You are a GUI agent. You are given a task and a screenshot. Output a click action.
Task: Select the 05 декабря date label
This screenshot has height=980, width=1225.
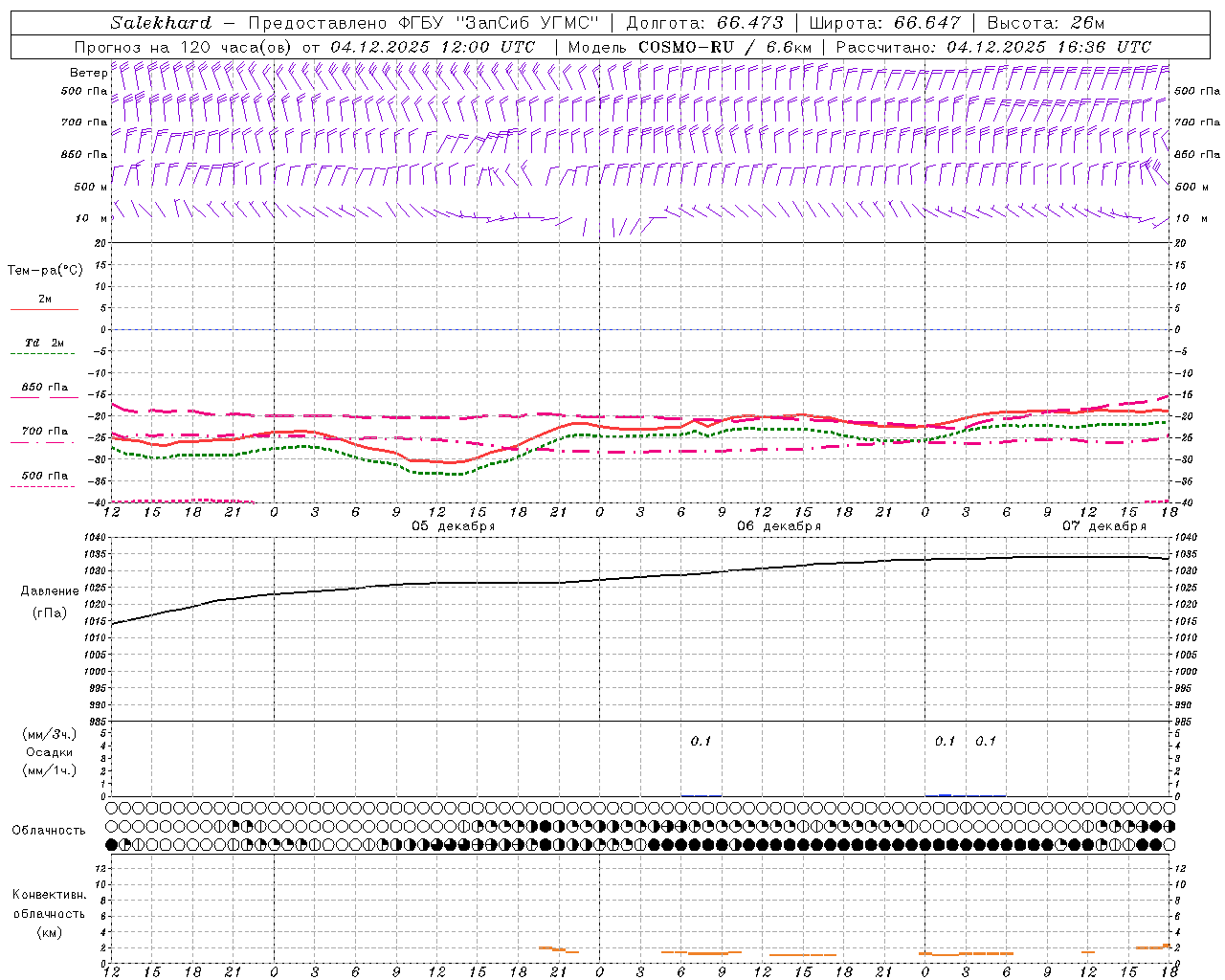pyautogui.click(x=453, y=526)
